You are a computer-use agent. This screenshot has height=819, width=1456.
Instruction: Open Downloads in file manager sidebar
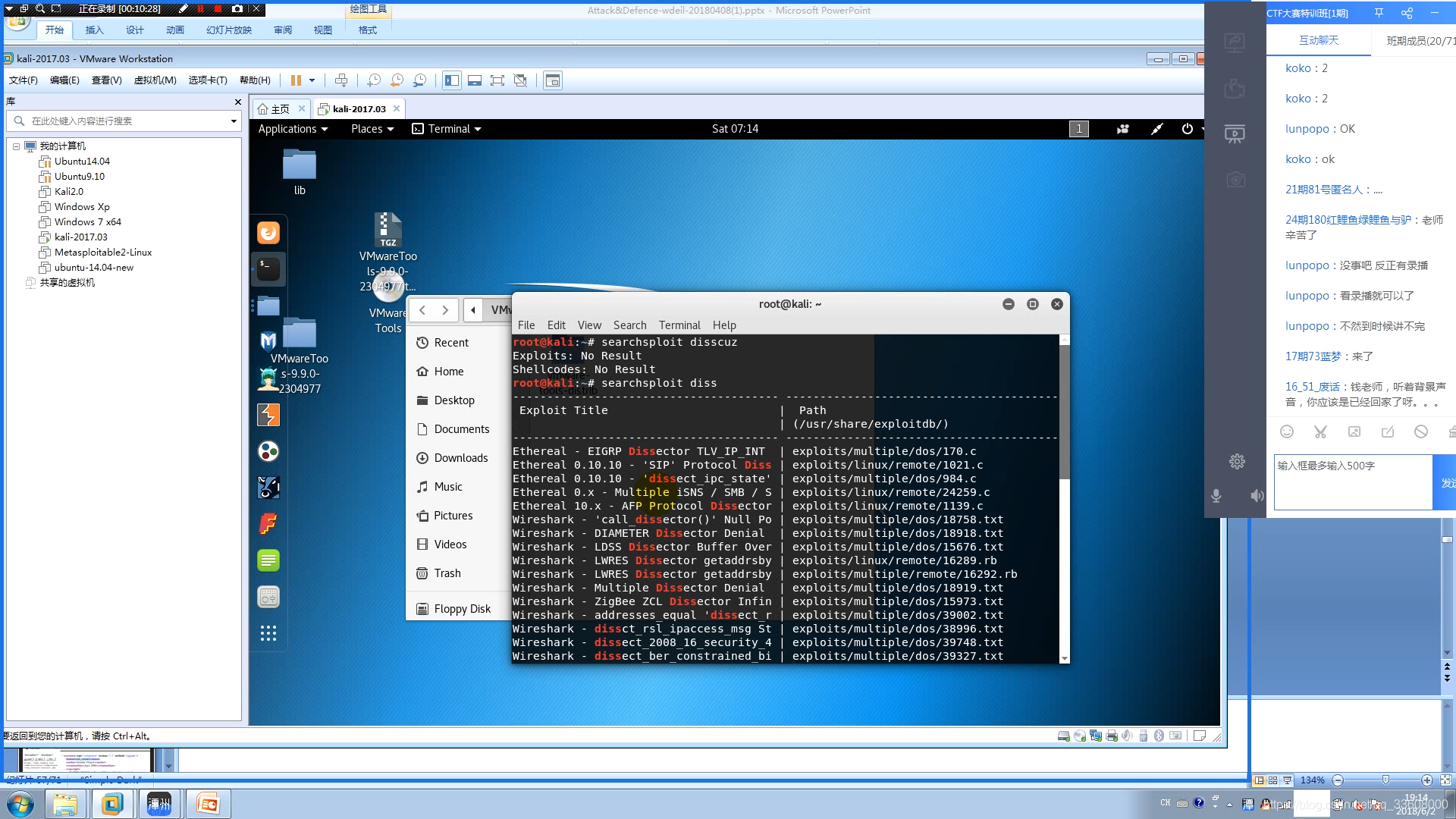460,458
